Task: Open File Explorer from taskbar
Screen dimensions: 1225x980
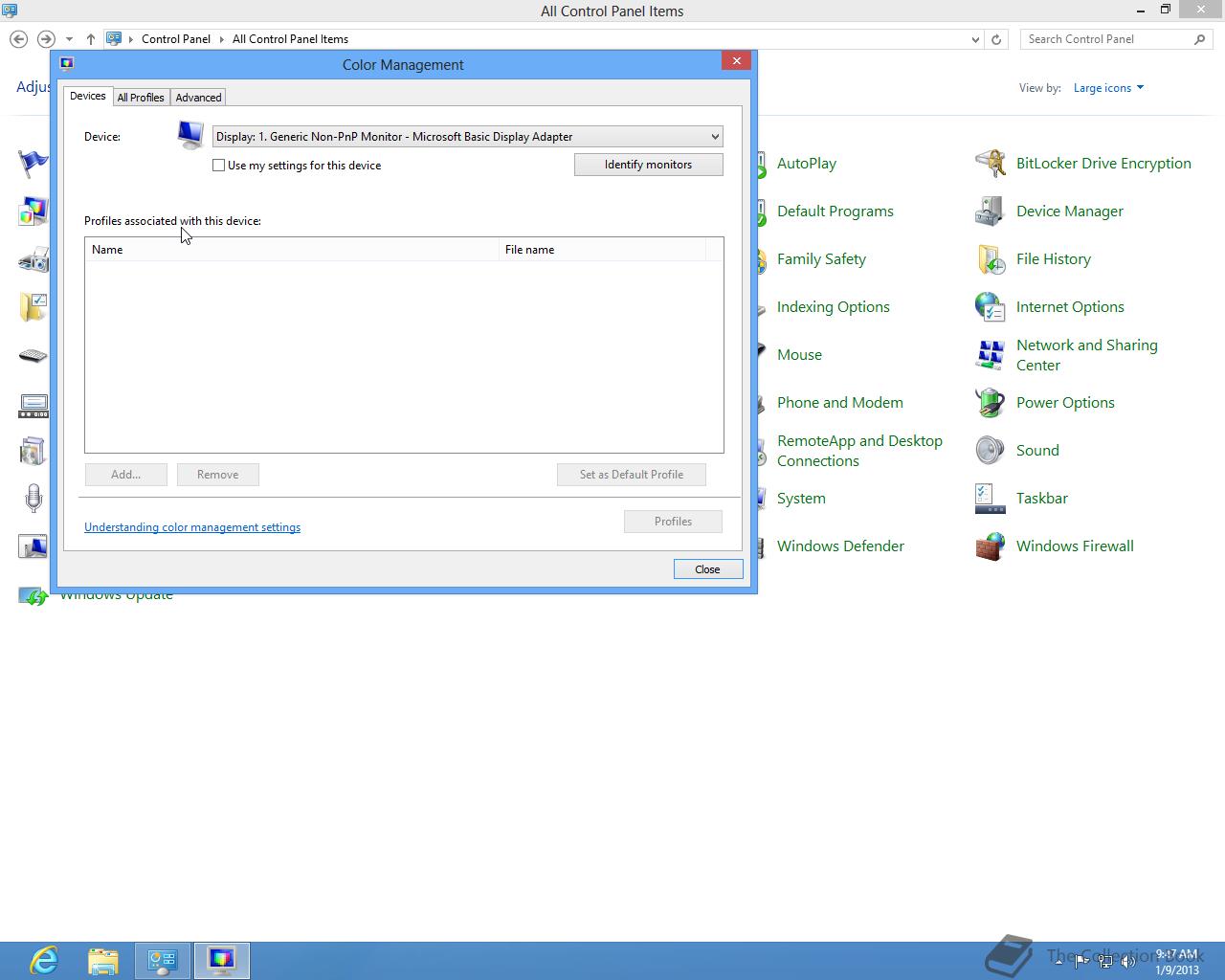Action: (102, 960)
